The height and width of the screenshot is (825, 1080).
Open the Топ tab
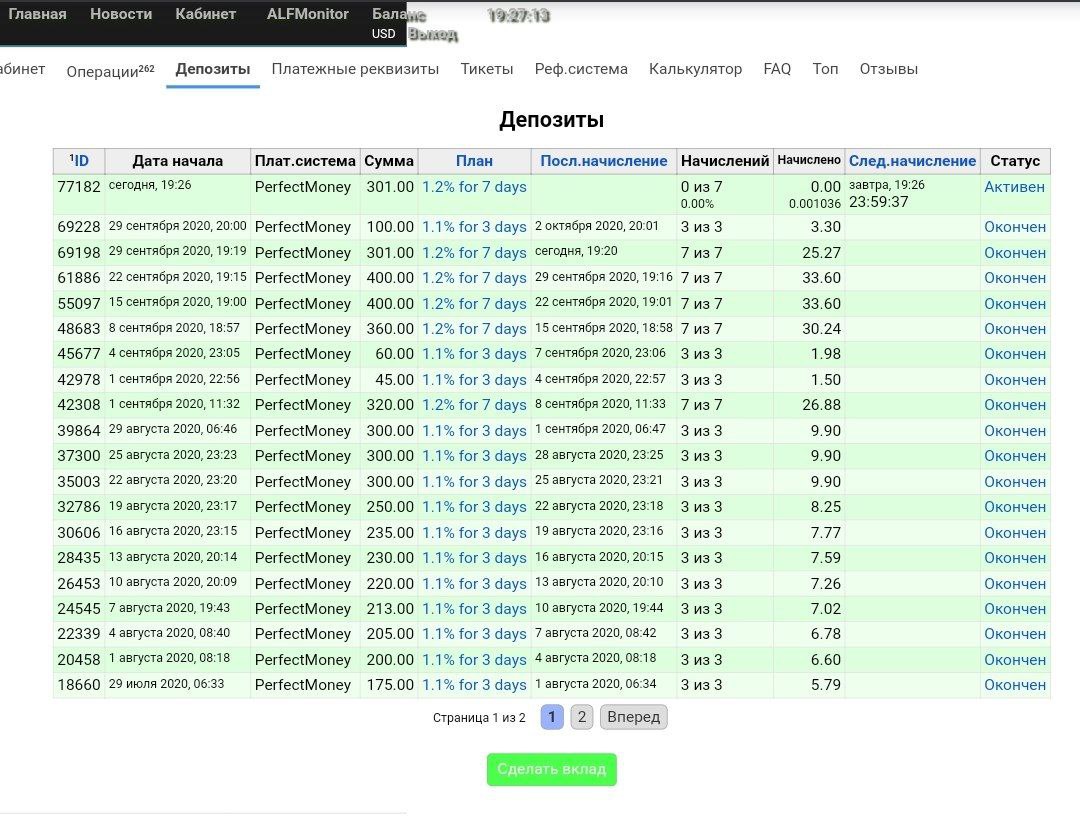point(825,69)
